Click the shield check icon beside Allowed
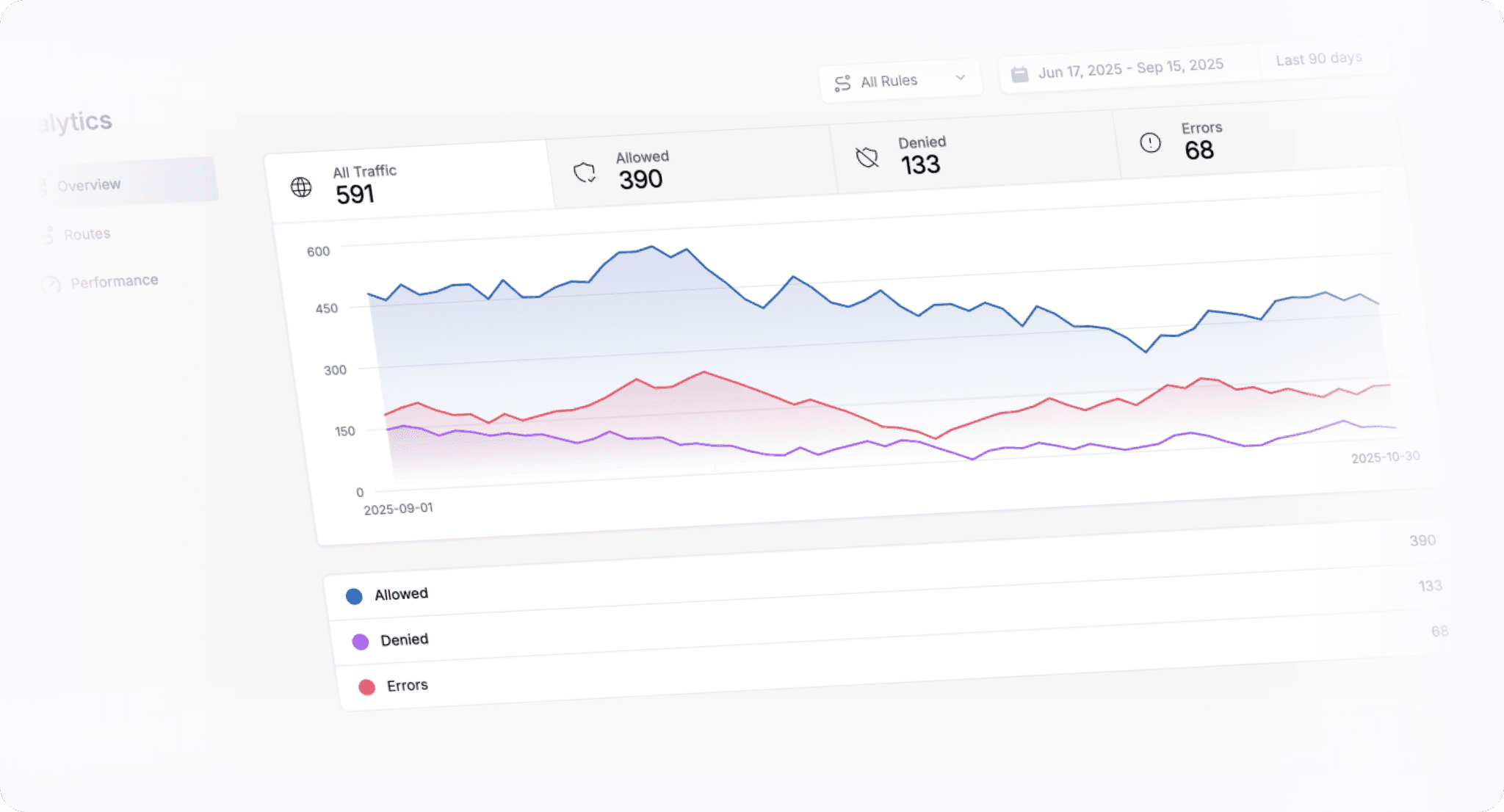Screen dimensions: 1504x812 click(x=585, y=173)
